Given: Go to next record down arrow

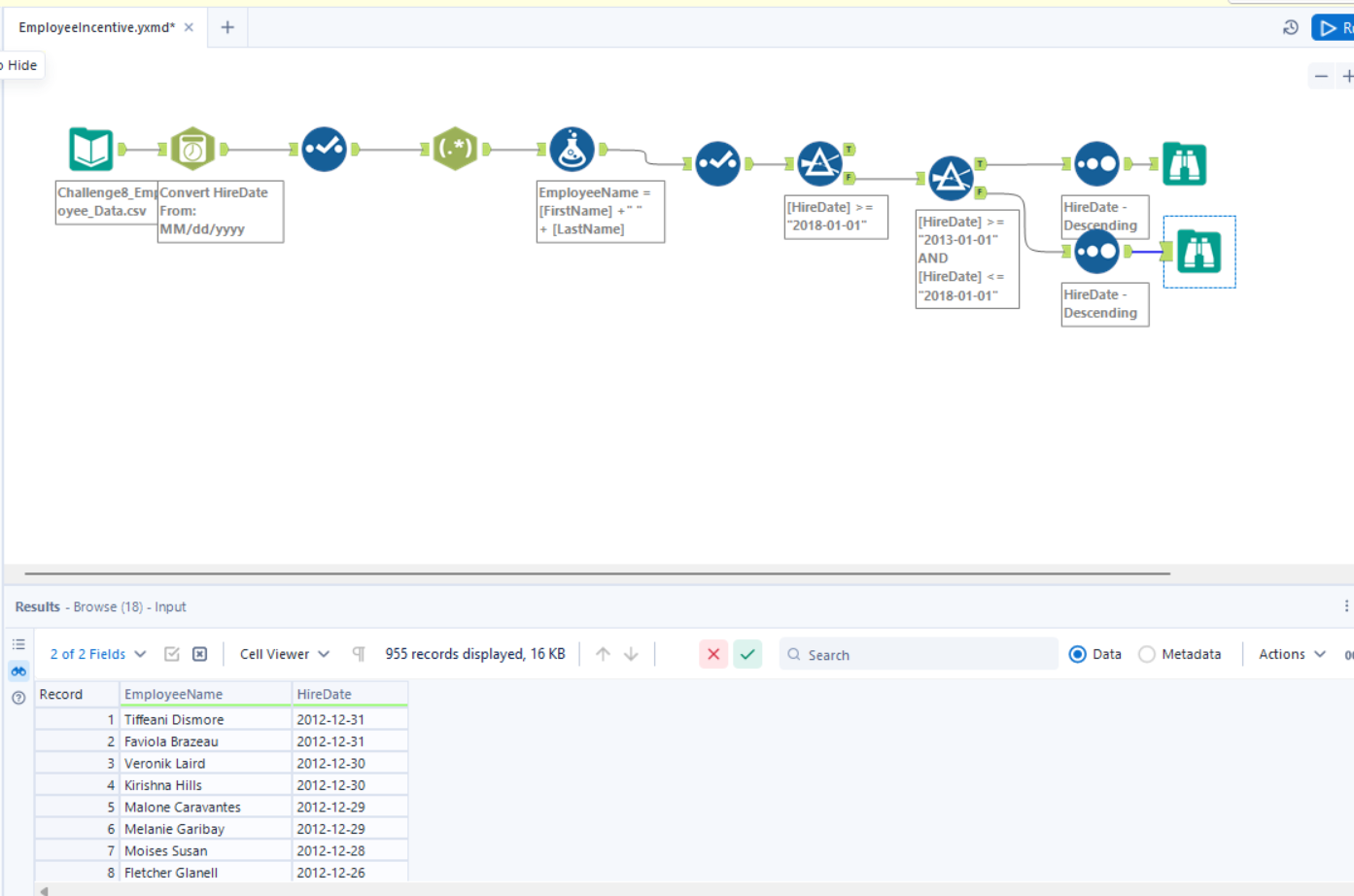Looking at the screenshot, I should tap(631, 654).
